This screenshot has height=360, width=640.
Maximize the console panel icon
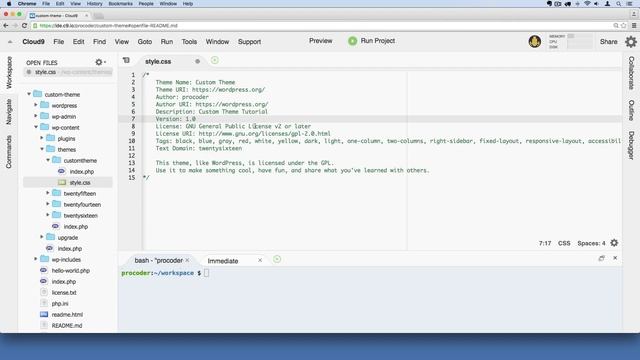pyautogui.click(x=602, y=258)
